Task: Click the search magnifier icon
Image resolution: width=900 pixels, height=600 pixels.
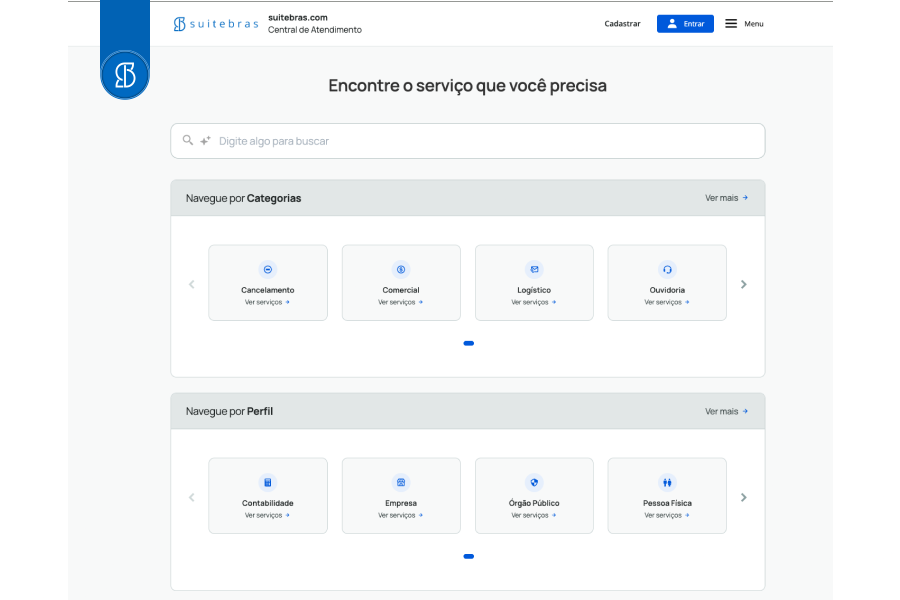Action: (x=188, y=140)
